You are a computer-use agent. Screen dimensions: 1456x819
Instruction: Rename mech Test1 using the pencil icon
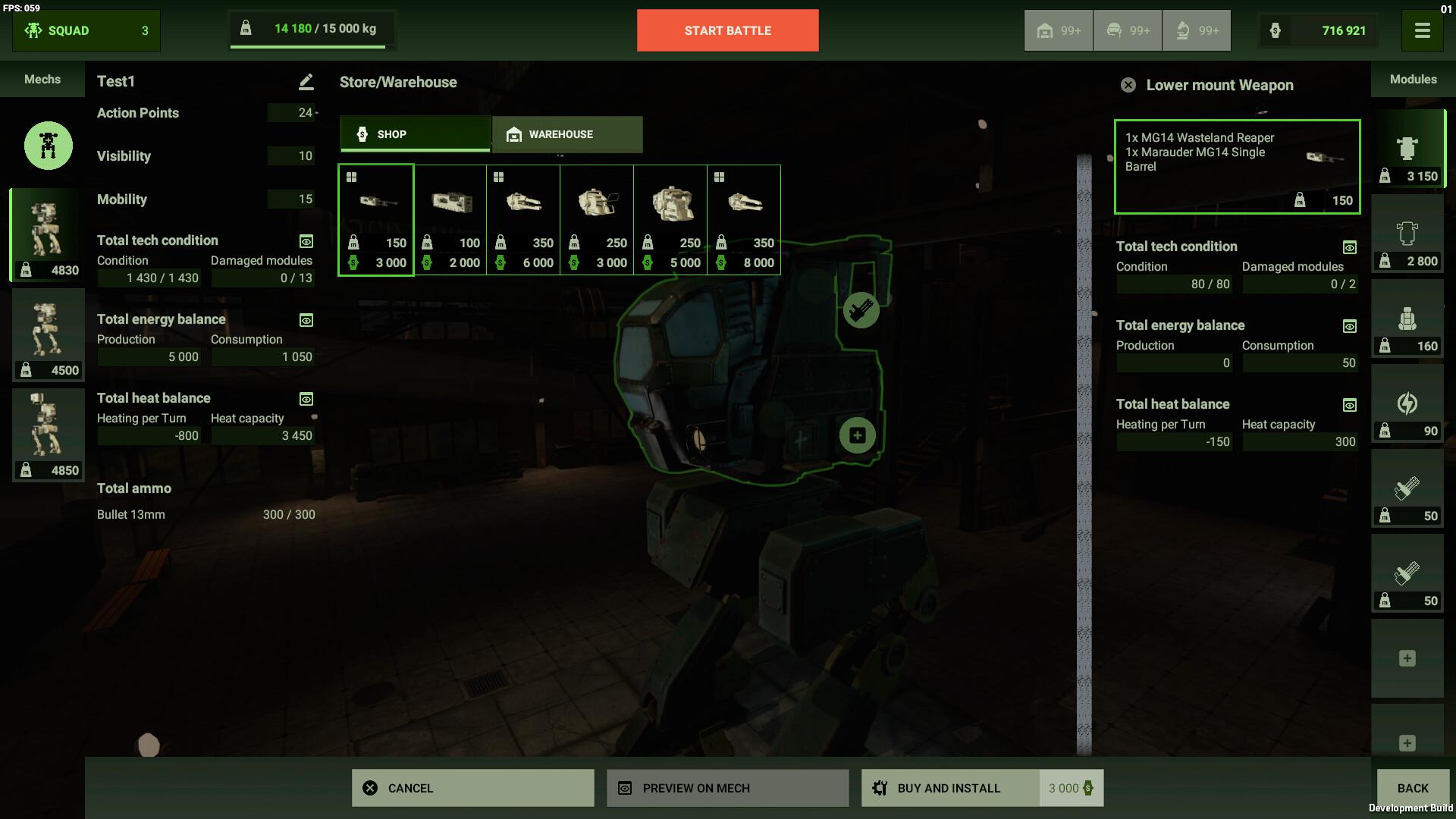pyautogui.click(x=305, y=80)
